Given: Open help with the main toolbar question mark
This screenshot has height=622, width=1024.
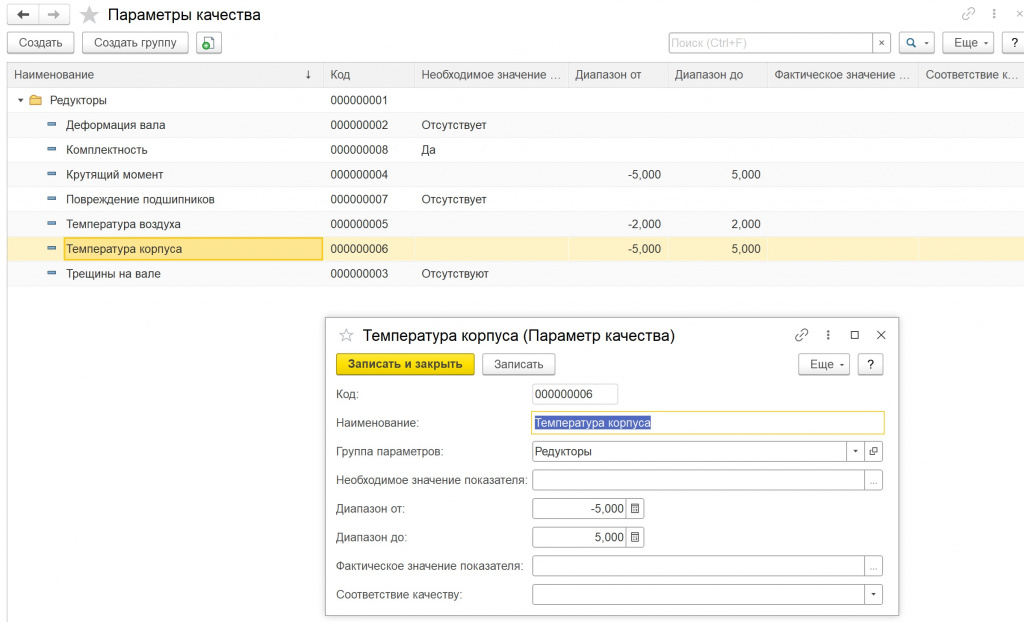Looking at the screenshot, I should [x=1014, y=43].
